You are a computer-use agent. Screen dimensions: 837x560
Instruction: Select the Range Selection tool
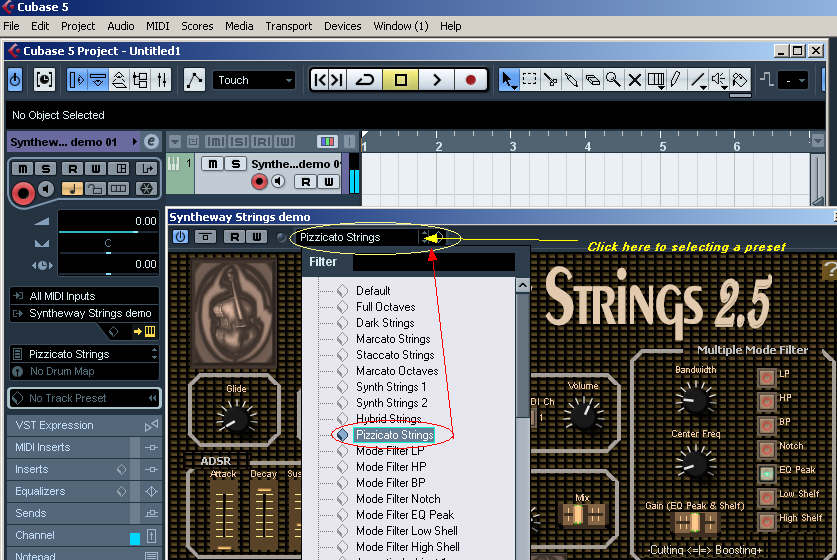click(530, 80)
